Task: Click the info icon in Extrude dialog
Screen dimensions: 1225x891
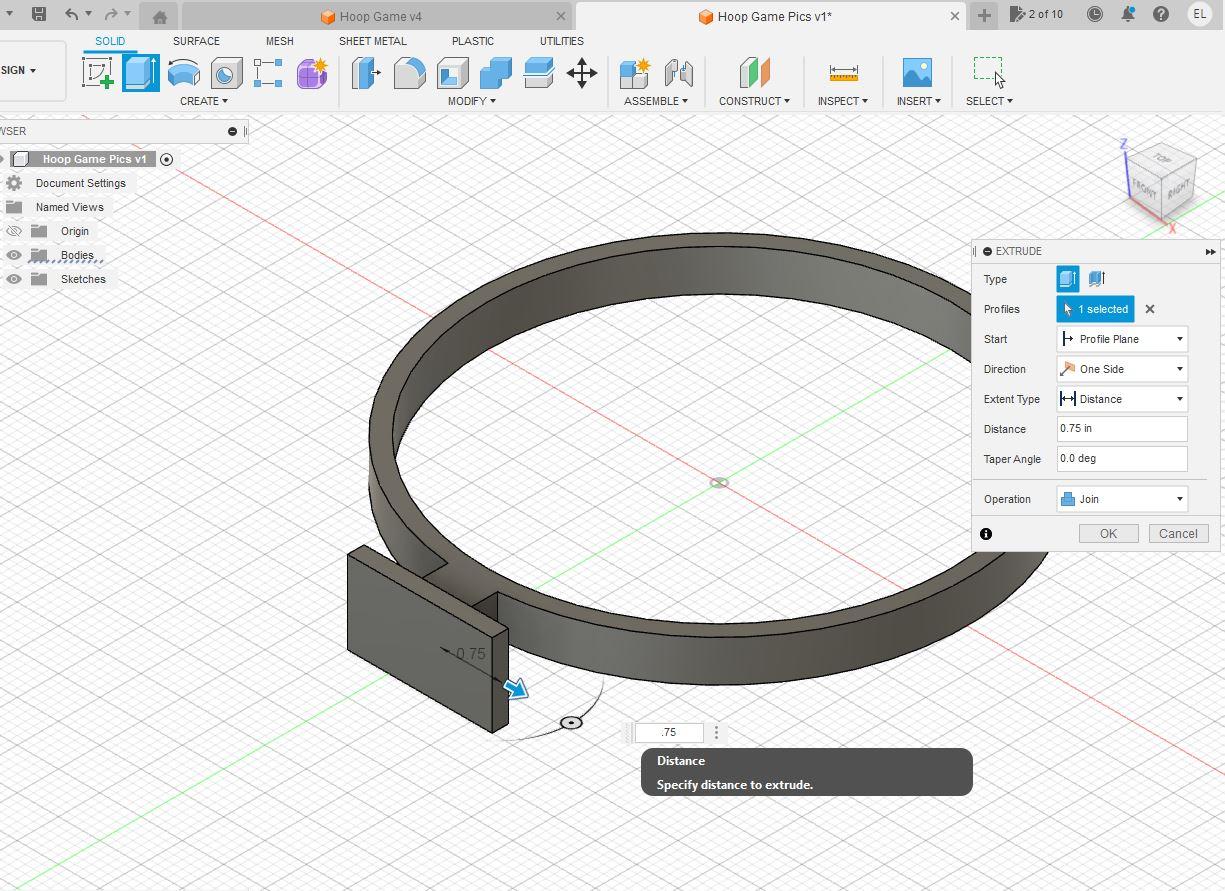Action: [x=986, y=534]
